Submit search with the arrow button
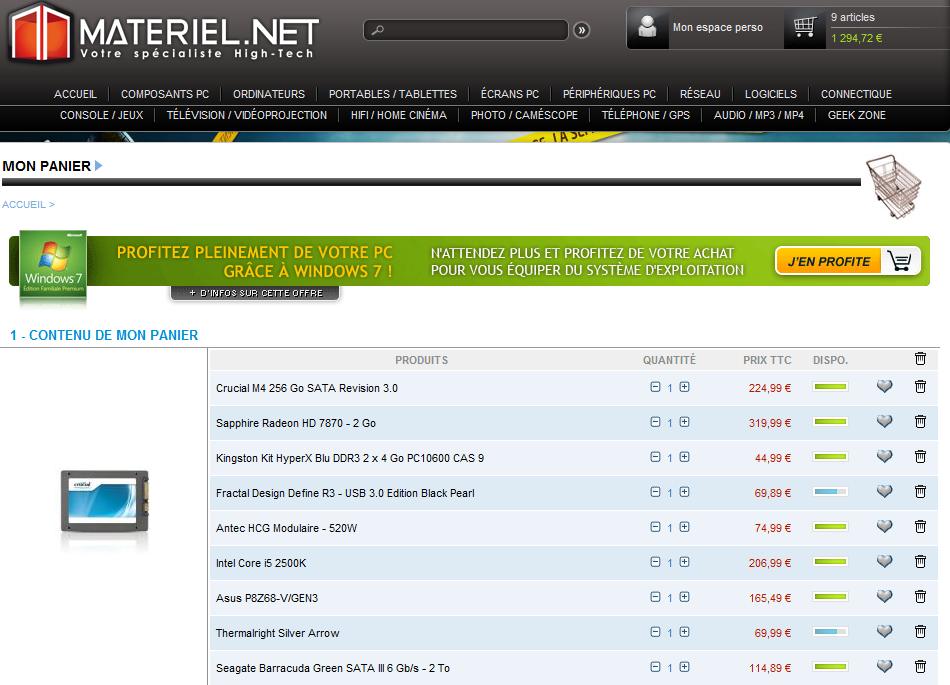950x685 pixels. (x=582, y=30)
